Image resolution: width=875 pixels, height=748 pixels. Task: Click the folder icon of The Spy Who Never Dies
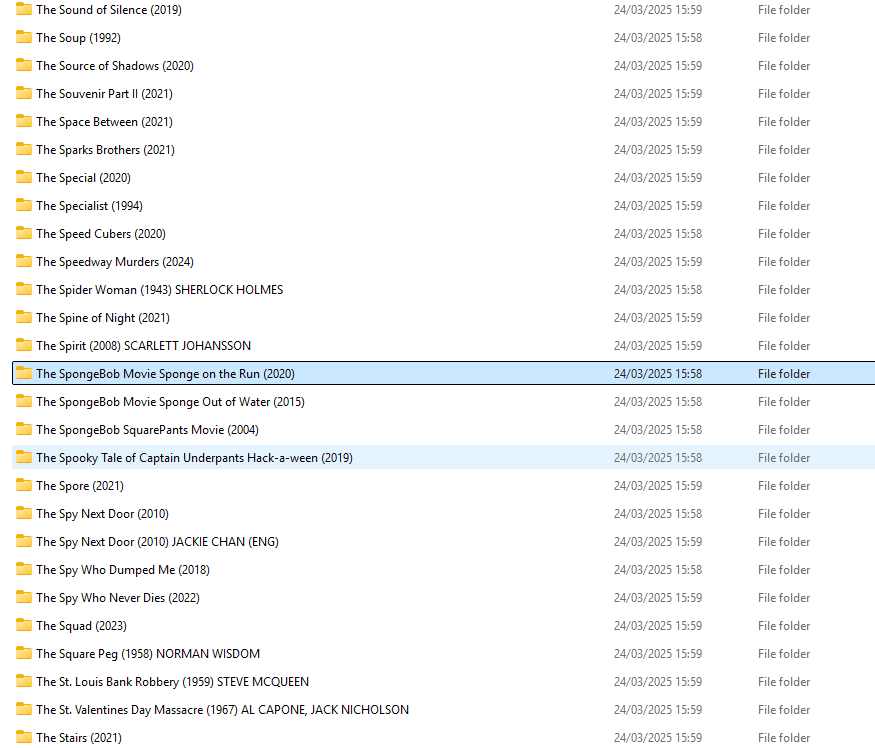point(24,597)
